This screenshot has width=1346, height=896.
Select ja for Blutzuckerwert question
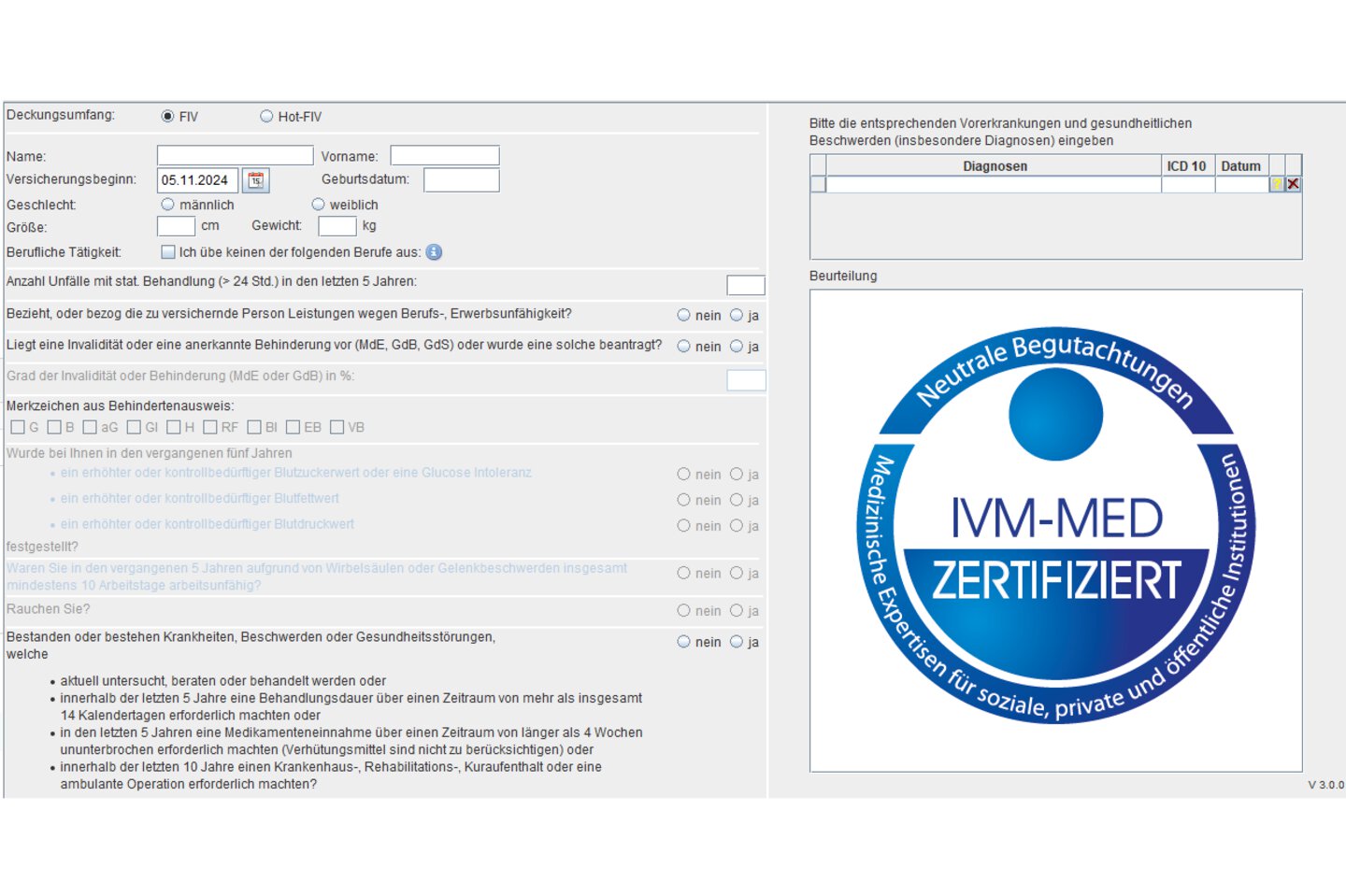737,475
